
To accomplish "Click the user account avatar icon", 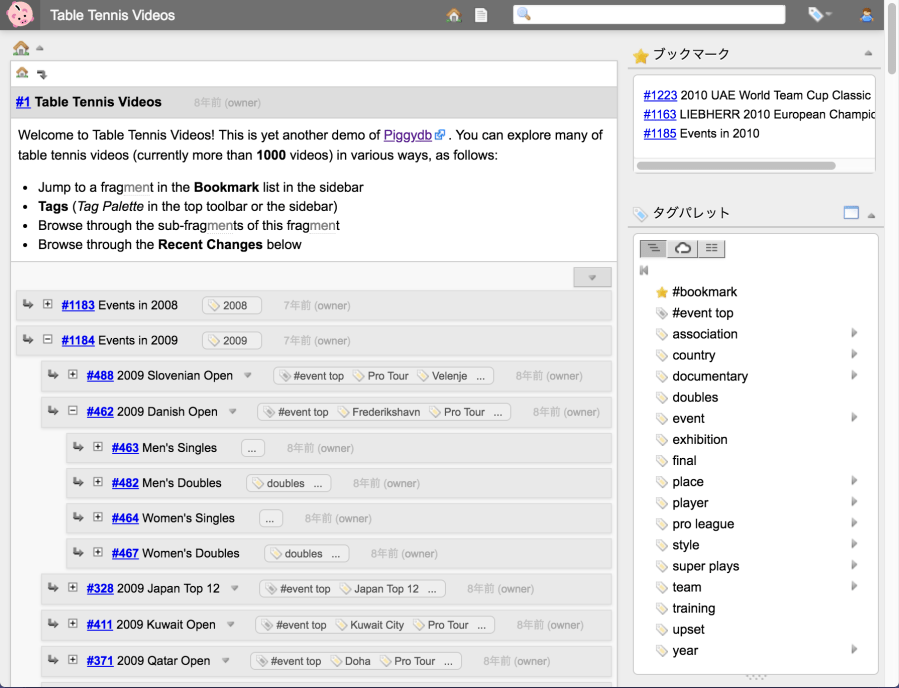I will point(867,15).
